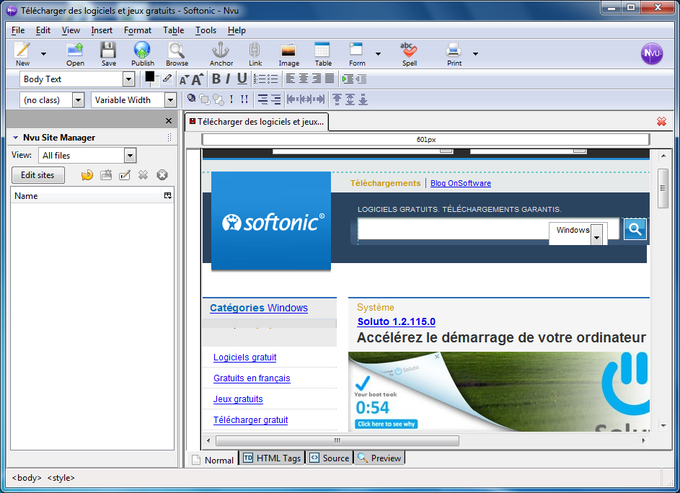The height and width of the screenshot is (493, 680).
Task: Open the Tools menu
Action: (x=206, y=30)
